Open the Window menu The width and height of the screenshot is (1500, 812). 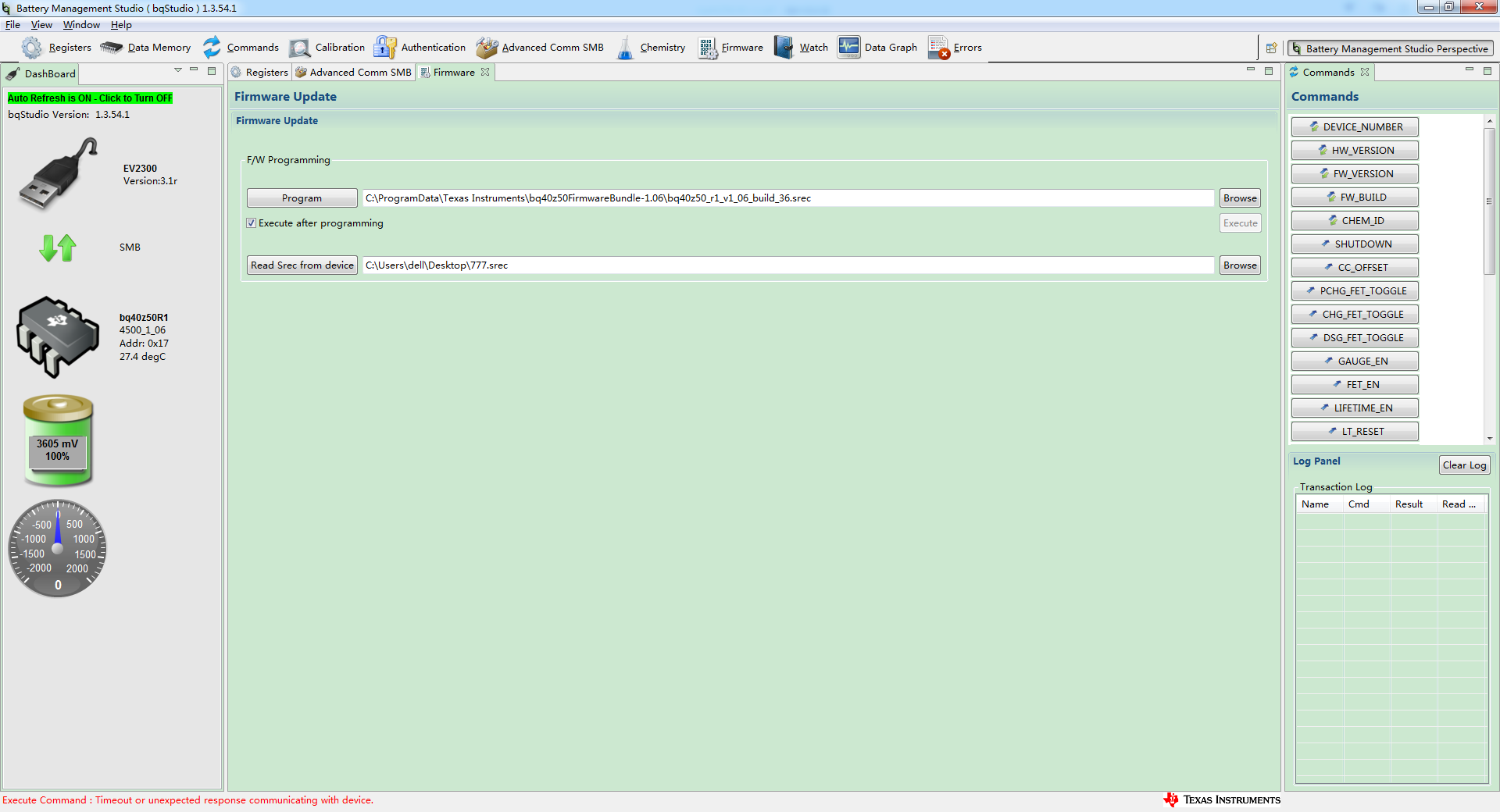81,25
